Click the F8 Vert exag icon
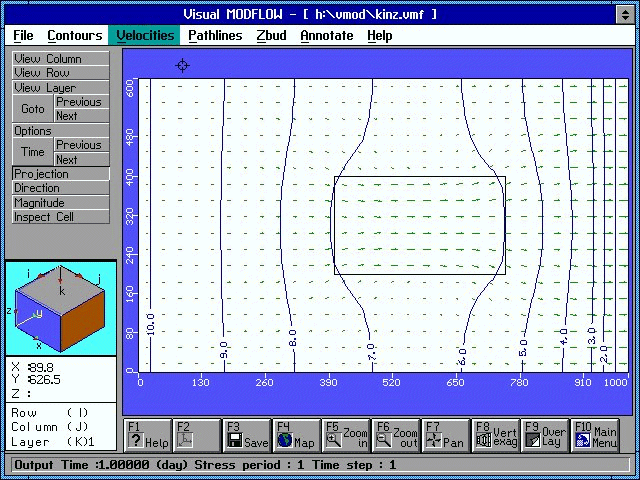 click(484, 441)
